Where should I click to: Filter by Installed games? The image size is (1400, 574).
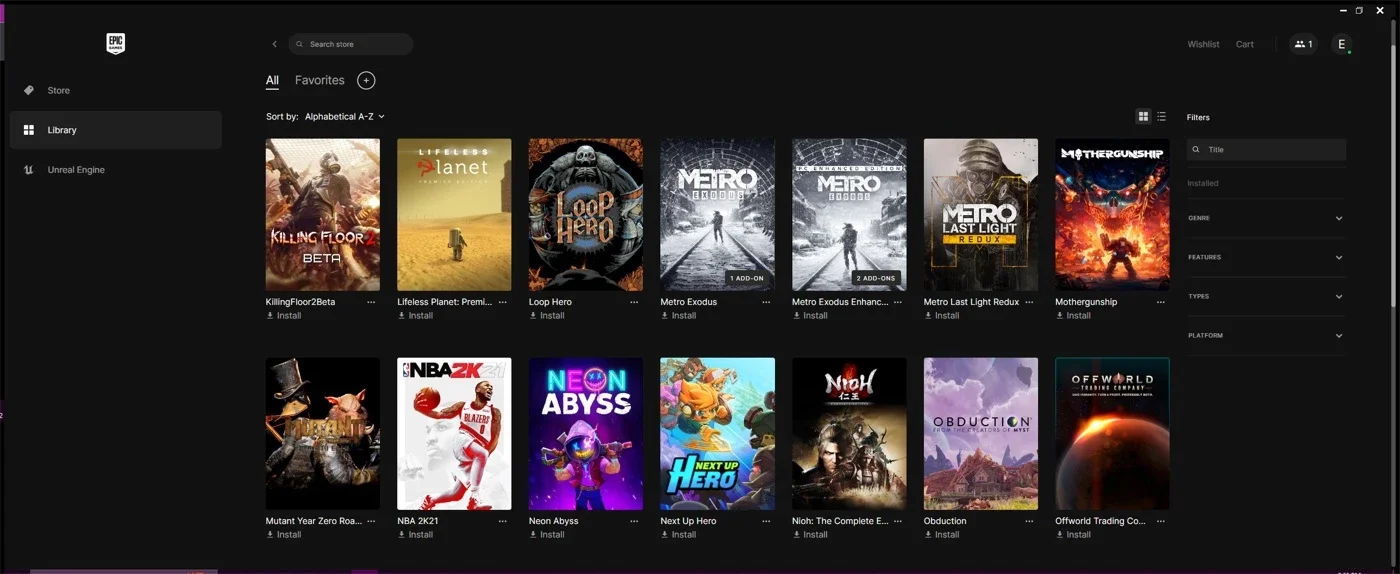pos(1203,184)
